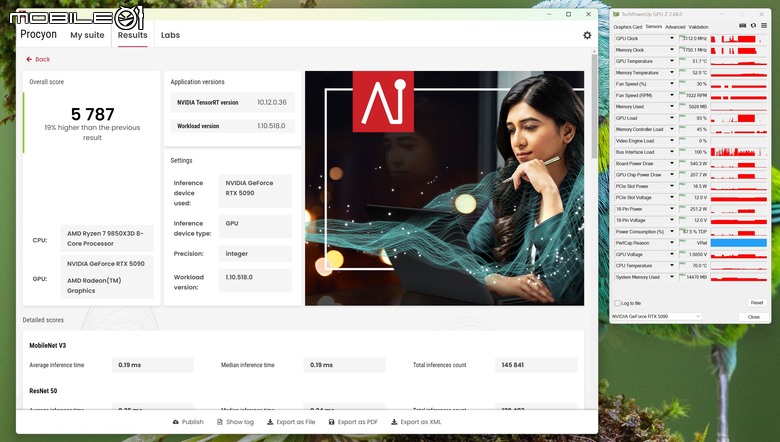Open the Fan Speed (RPM) sensor dropdown

[672, 95]
